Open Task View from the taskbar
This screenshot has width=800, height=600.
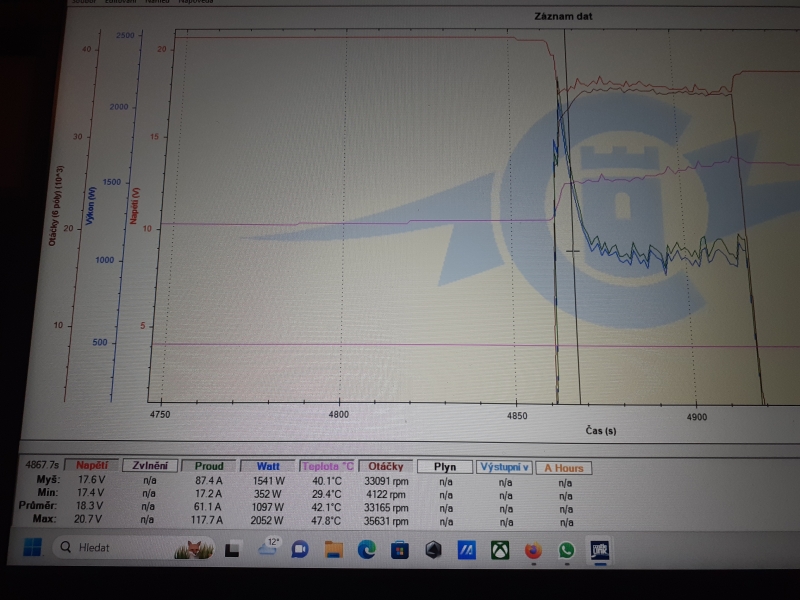tap(233, 549)
